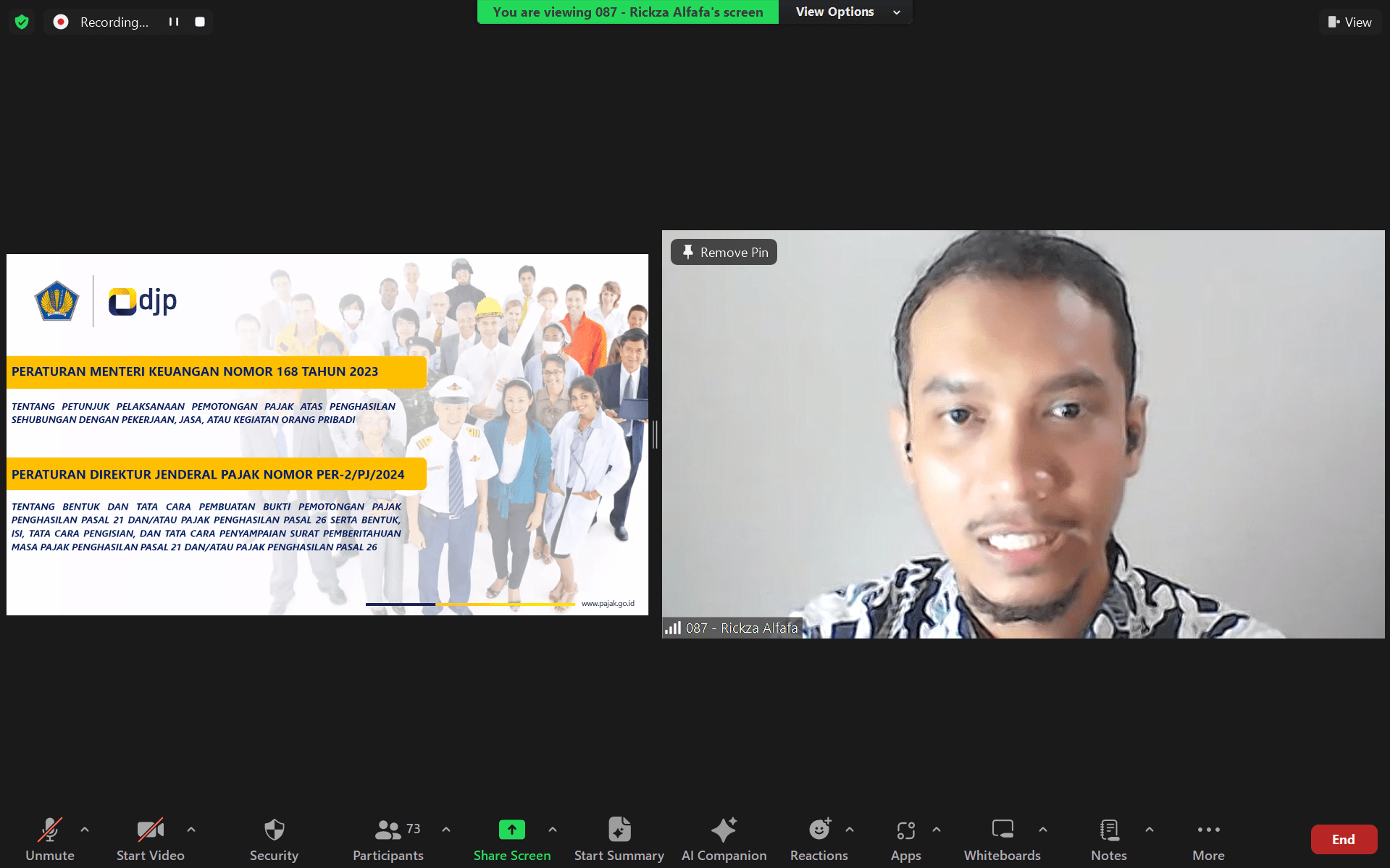1390x868 pixels.
Task: Pause the recording
Action: pyautogui.click(x=174, y=22)
